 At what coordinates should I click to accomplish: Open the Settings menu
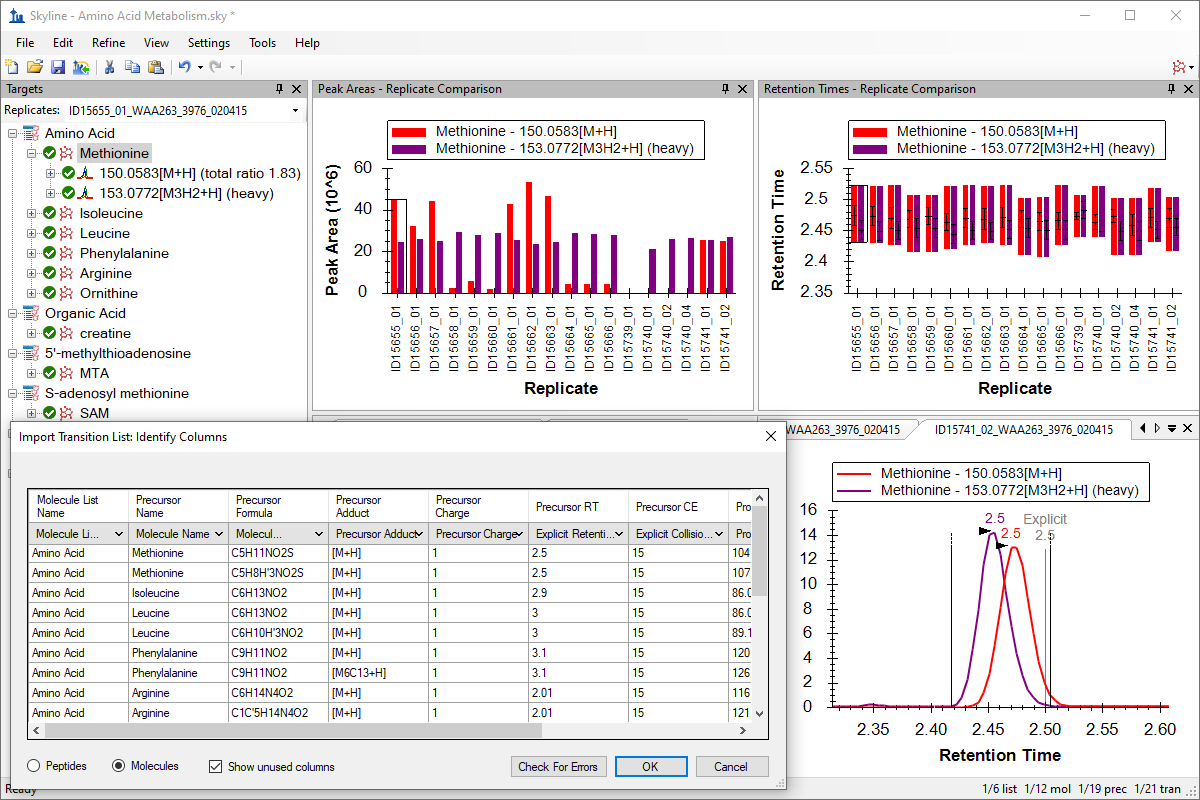[208, 43]
